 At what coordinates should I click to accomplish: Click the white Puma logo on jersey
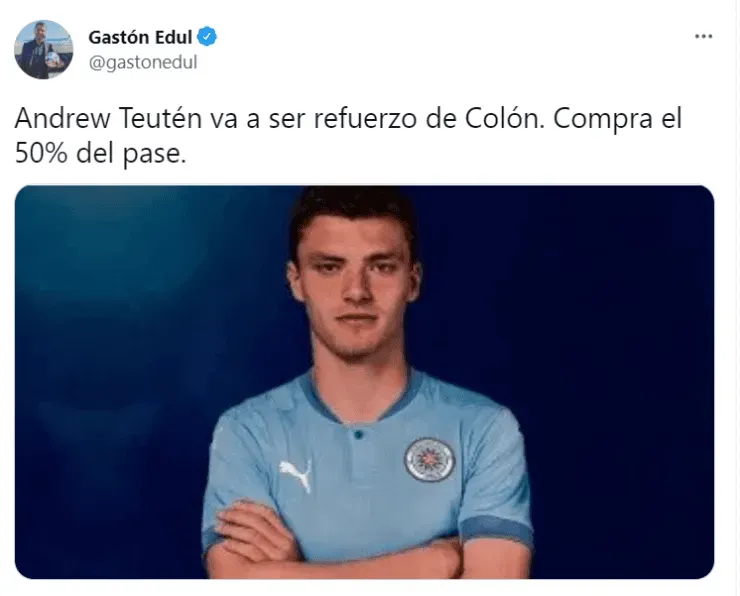pos(296,475)
